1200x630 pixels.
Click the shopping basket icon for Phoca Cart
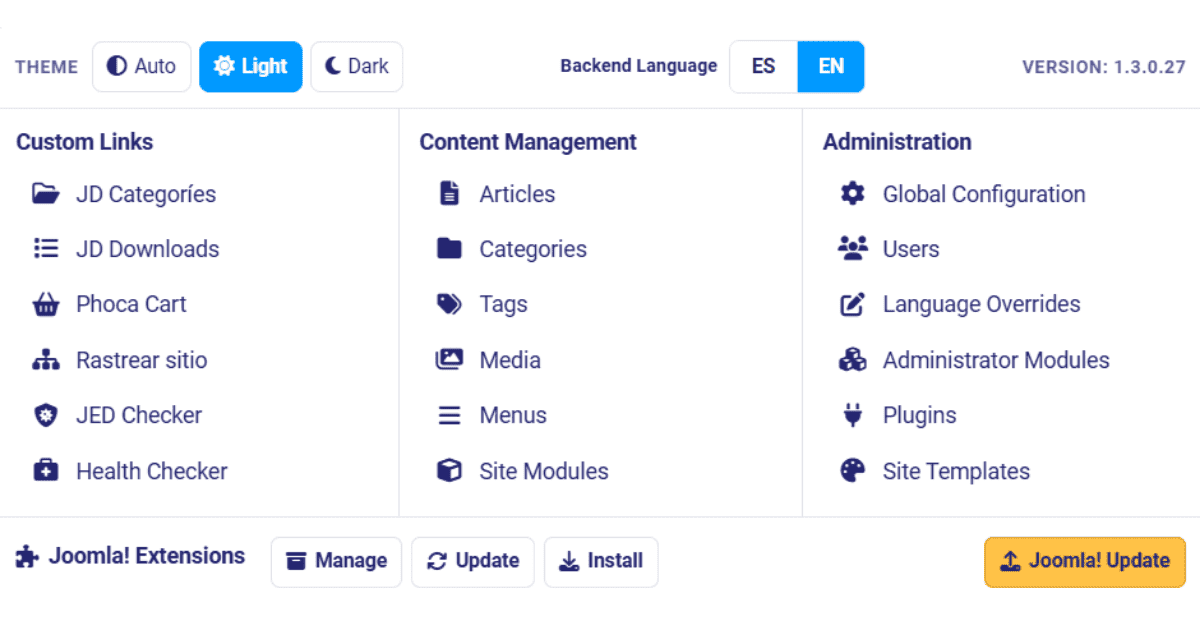(x=45, y=305)
